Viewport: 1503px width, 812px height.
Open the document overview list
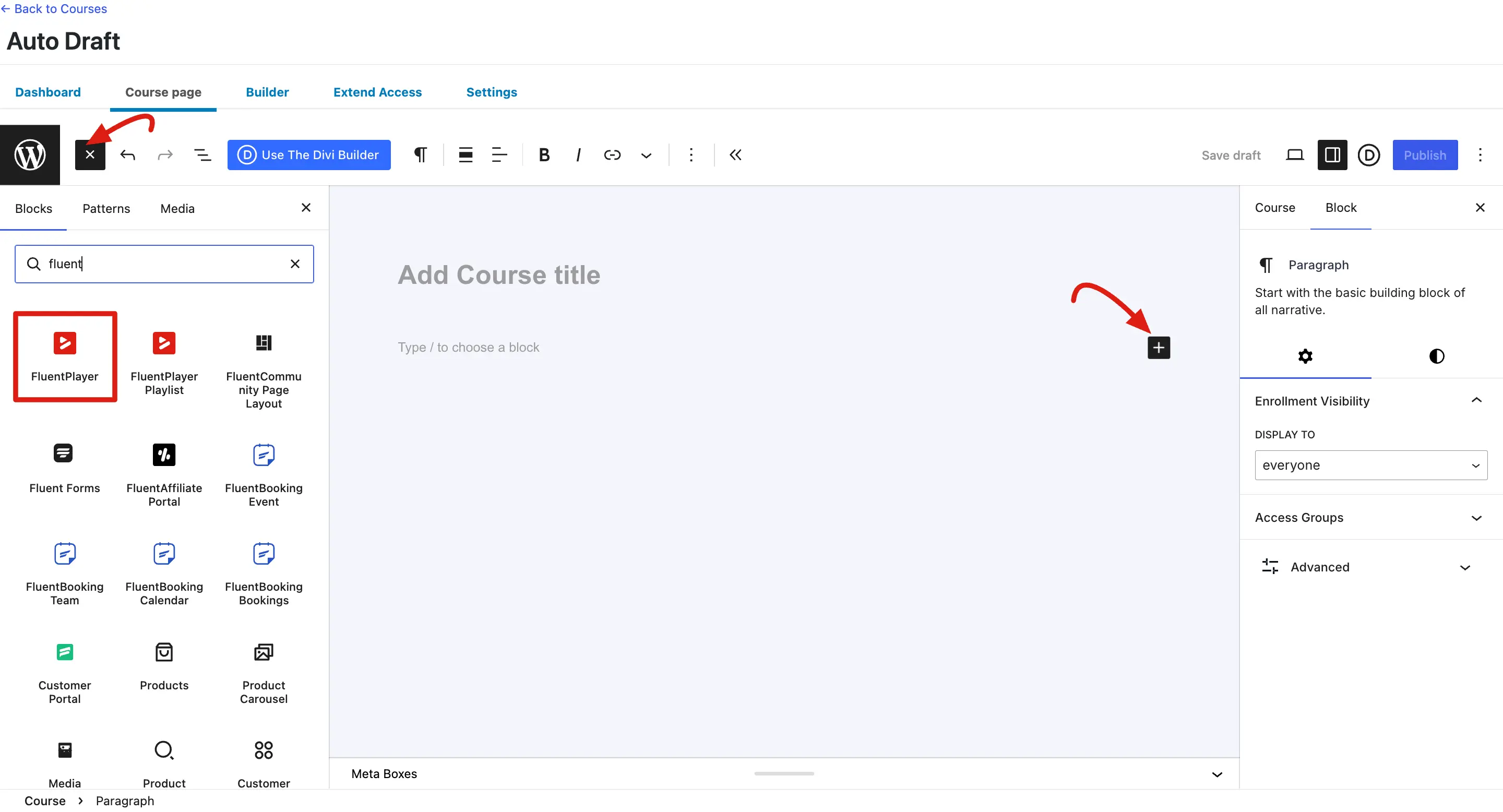pyautogui.click(x=202, y=154)
